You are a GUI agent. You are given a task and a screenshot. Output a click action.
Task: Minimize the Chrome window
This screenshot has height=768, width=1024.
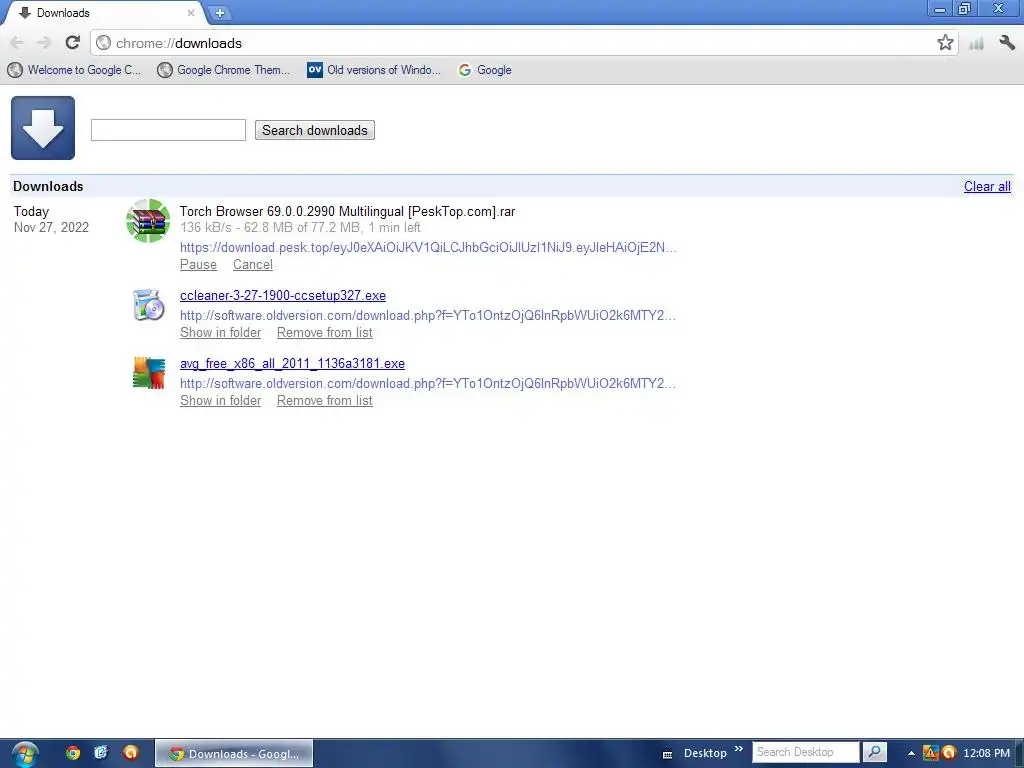click(940, 9)
